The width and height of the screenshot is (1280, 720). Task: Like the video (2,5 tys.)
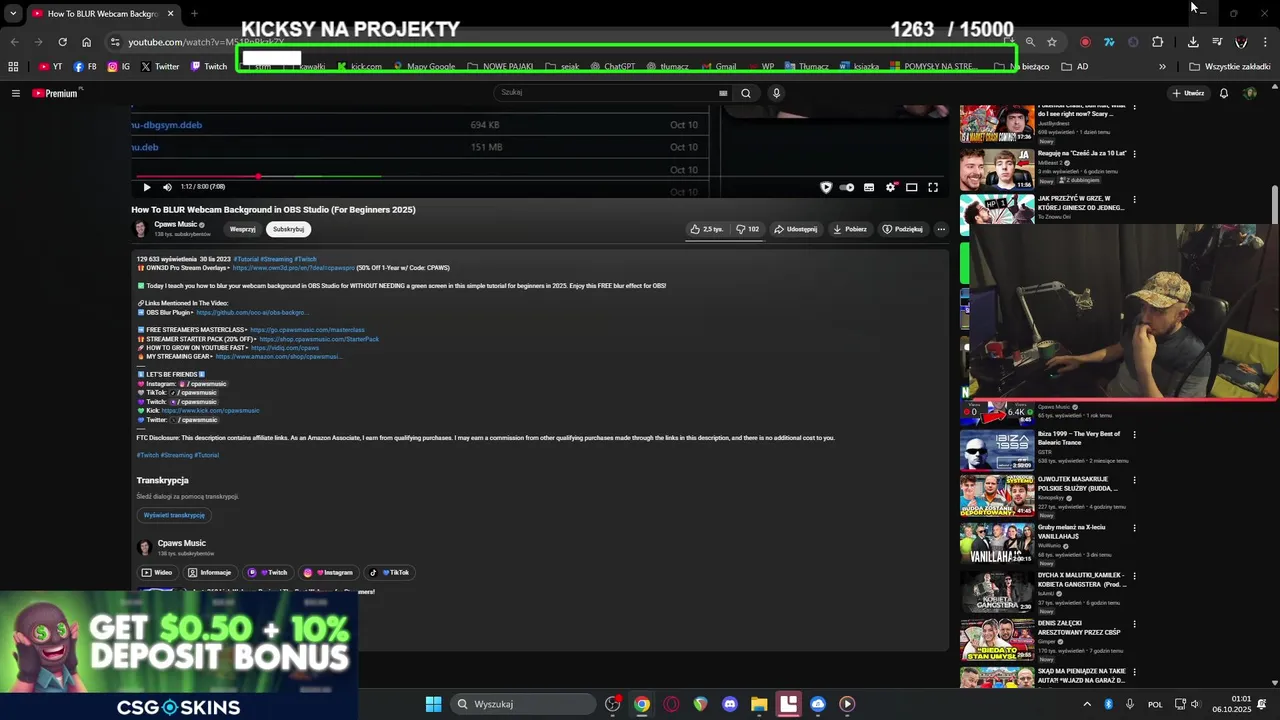[707, 229]
